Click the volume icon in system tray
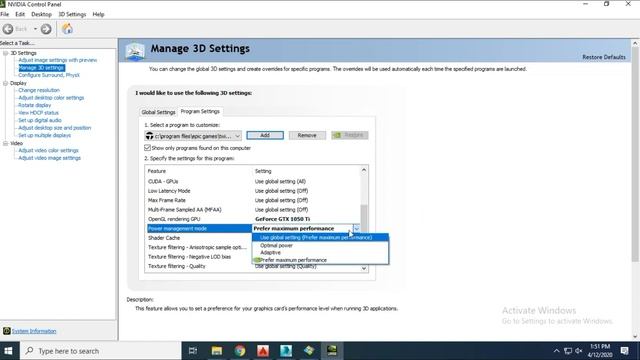This screenshot has height=360, width=640. 579,351
